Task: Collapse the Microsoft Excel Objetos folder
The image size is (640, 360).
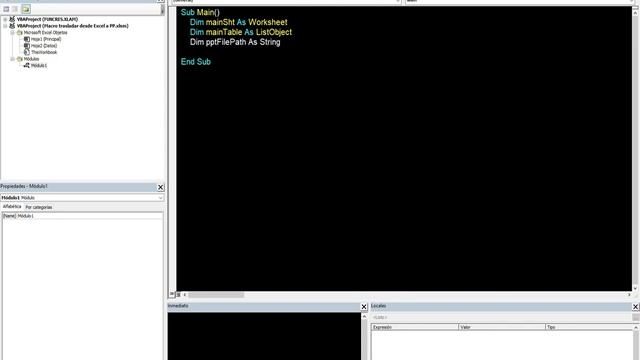Action: coord(12,32)
